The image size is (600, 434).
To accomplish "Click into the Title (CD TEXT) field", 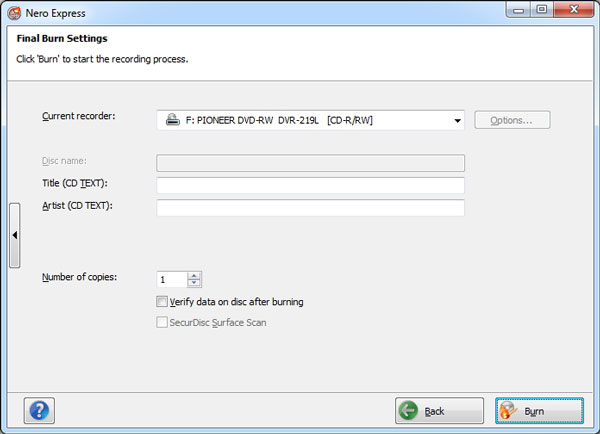I will (310, 186).
